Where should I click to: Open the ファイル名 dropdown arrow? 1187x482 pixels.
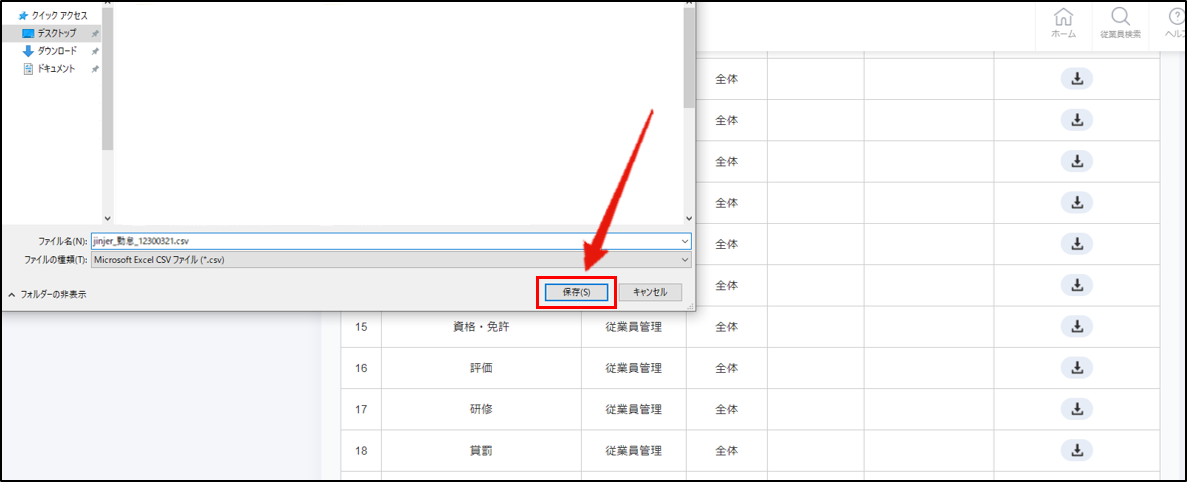[685, 241]
